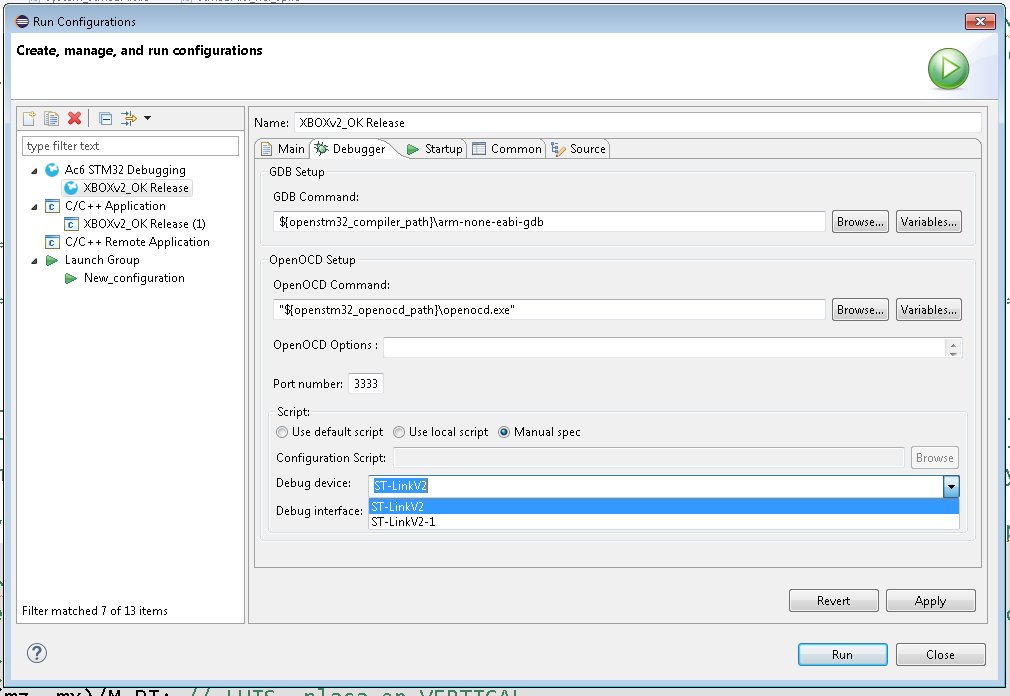Delete selected configuration with red X icon
Image resolution: width=1010 pixels, height=696 pixels.
point(75,118)
